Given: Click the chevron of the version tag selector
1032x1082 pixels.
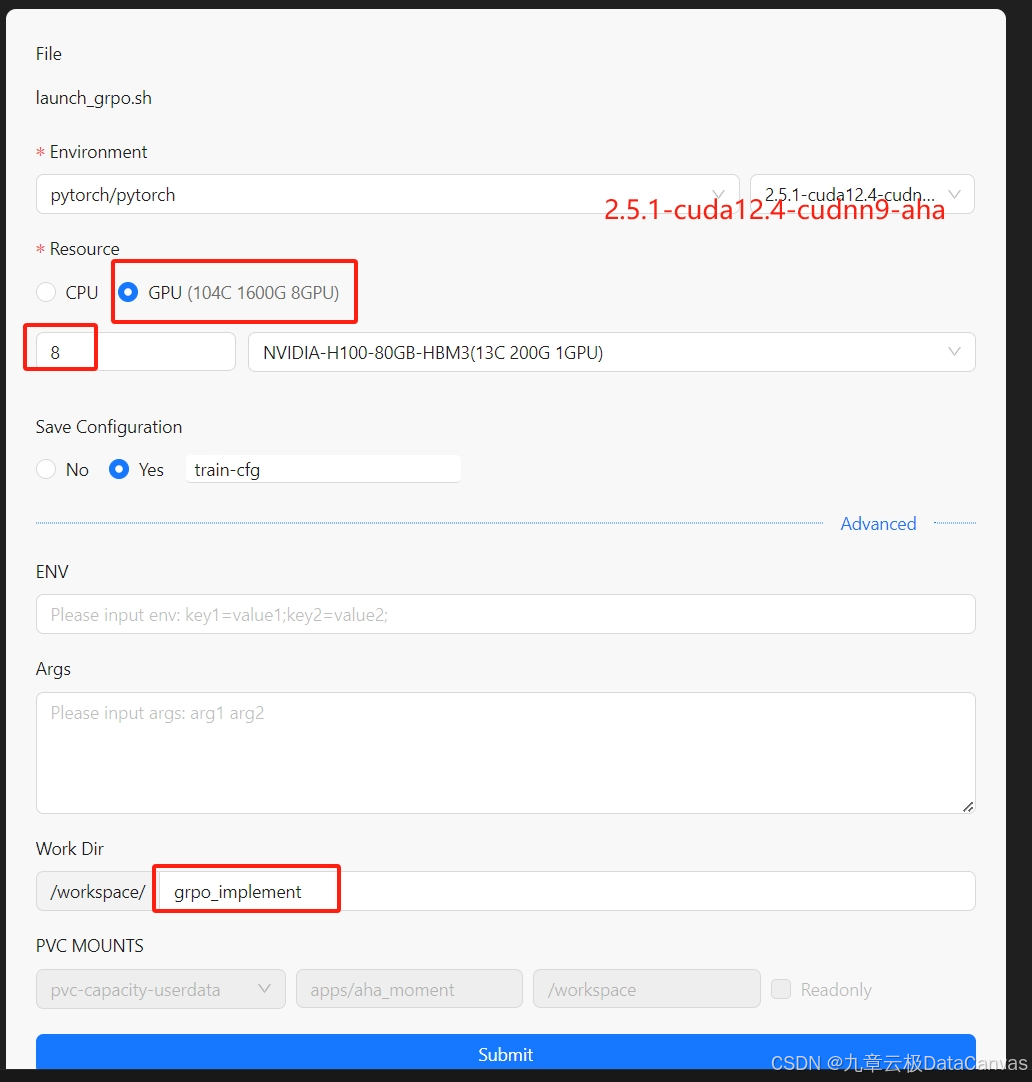Looking at the screenshot, I should 955,195.
